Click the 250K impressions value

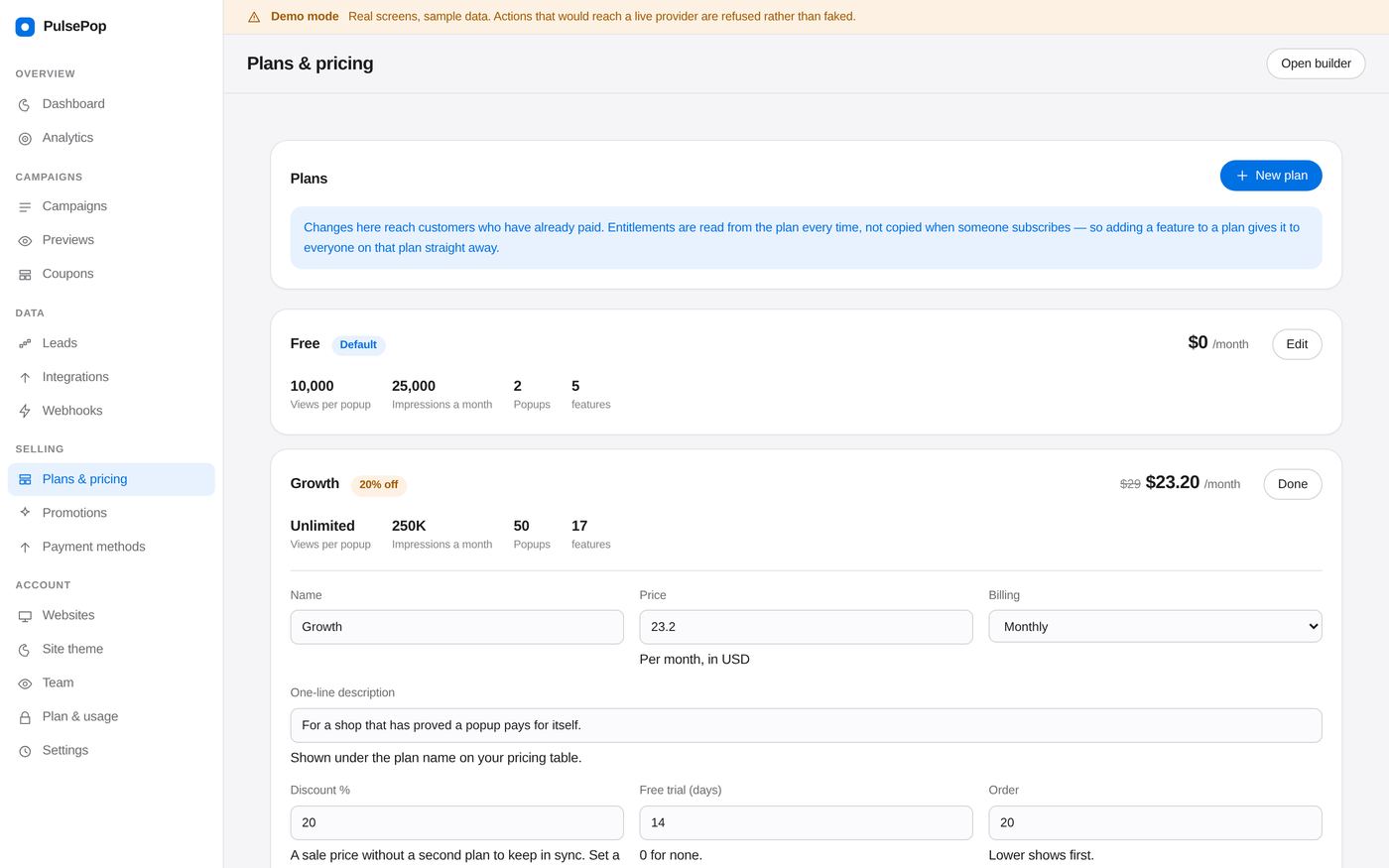(409, 526)
